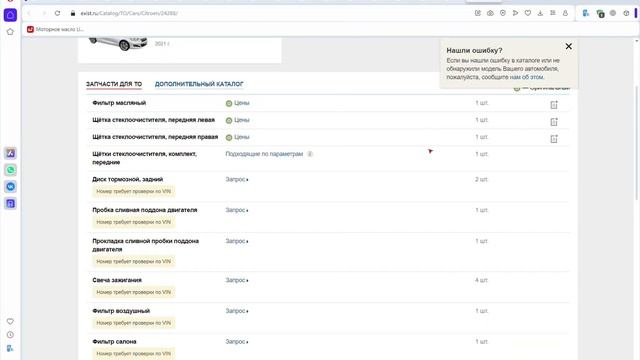The image size is (640, 360).
Task: Go forward to the next page
Action: click(x=43, y=13)
